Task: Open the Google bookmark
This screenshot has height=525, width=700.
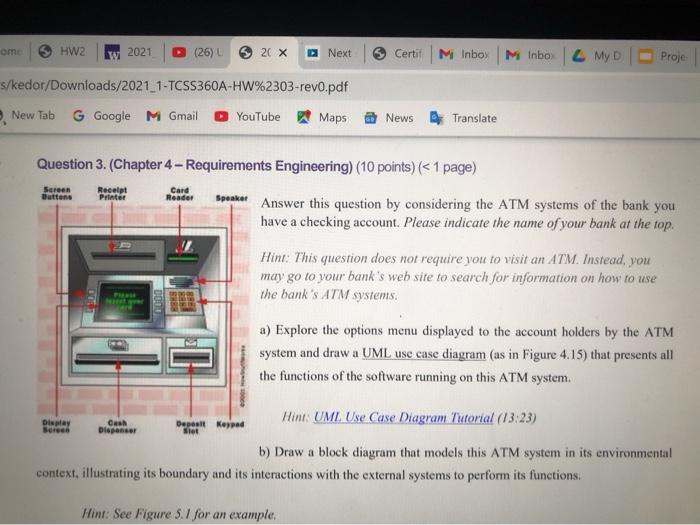Action: tap(101, 116)
